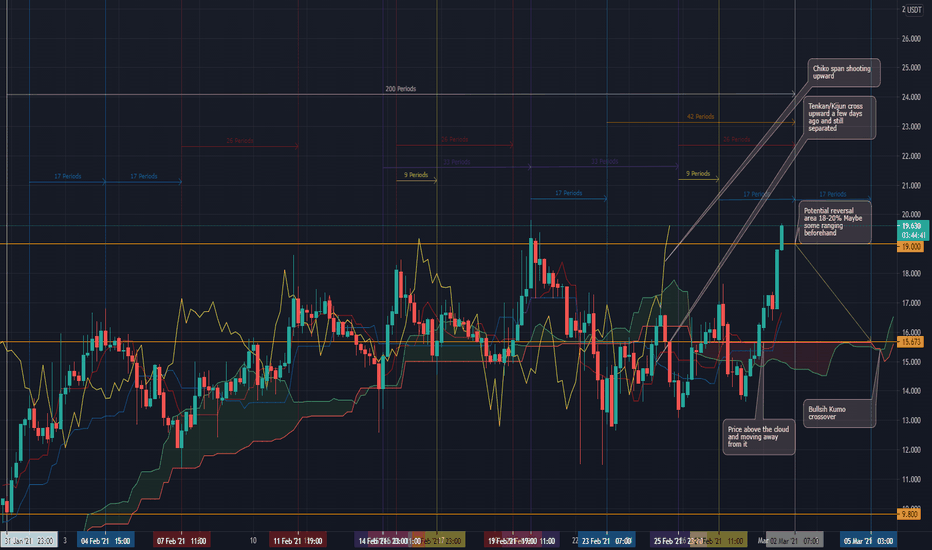Click the countdown timer 03:44:41 under current price
The image size is (932, 550).
913,235
